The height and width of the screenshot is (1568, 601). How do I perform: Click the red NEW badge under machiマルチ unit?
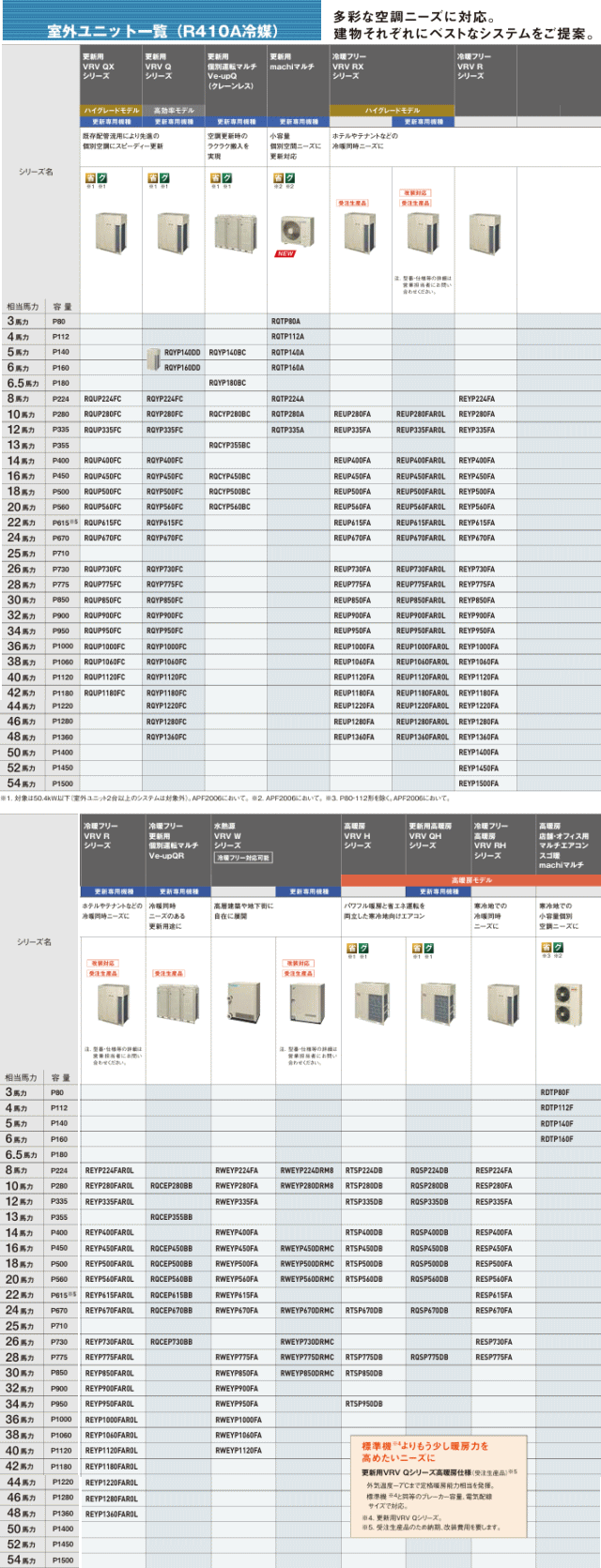(x=285, y=253)
